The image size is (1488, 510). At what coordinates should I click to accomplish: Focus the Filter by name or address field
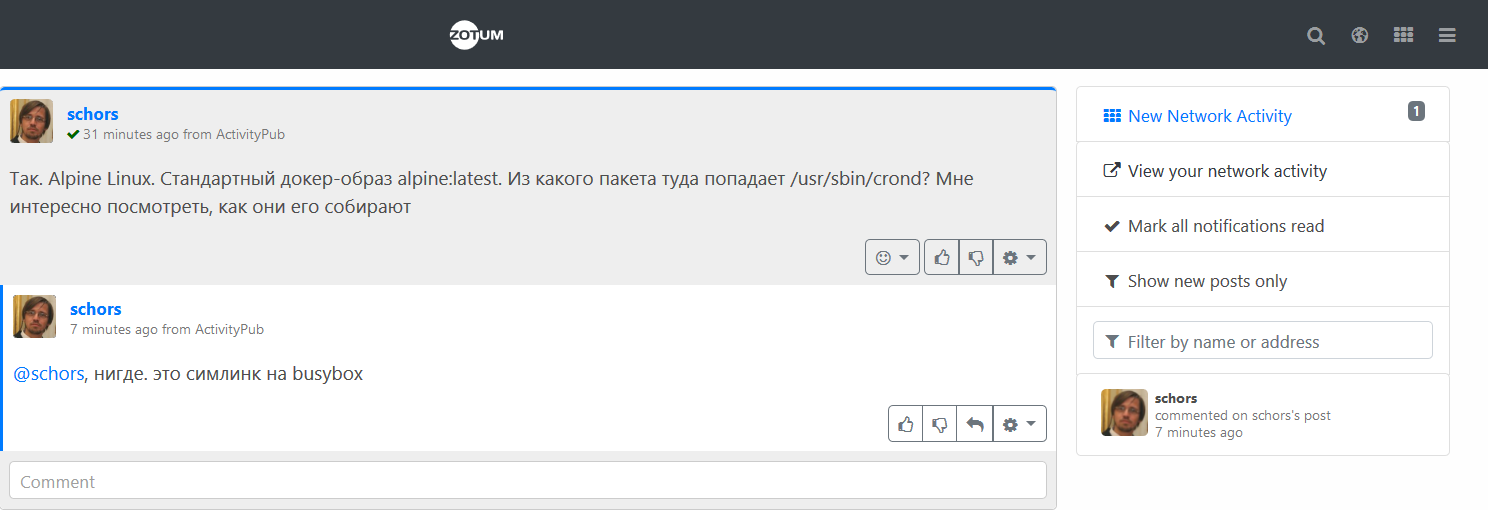pos(1263,341)
